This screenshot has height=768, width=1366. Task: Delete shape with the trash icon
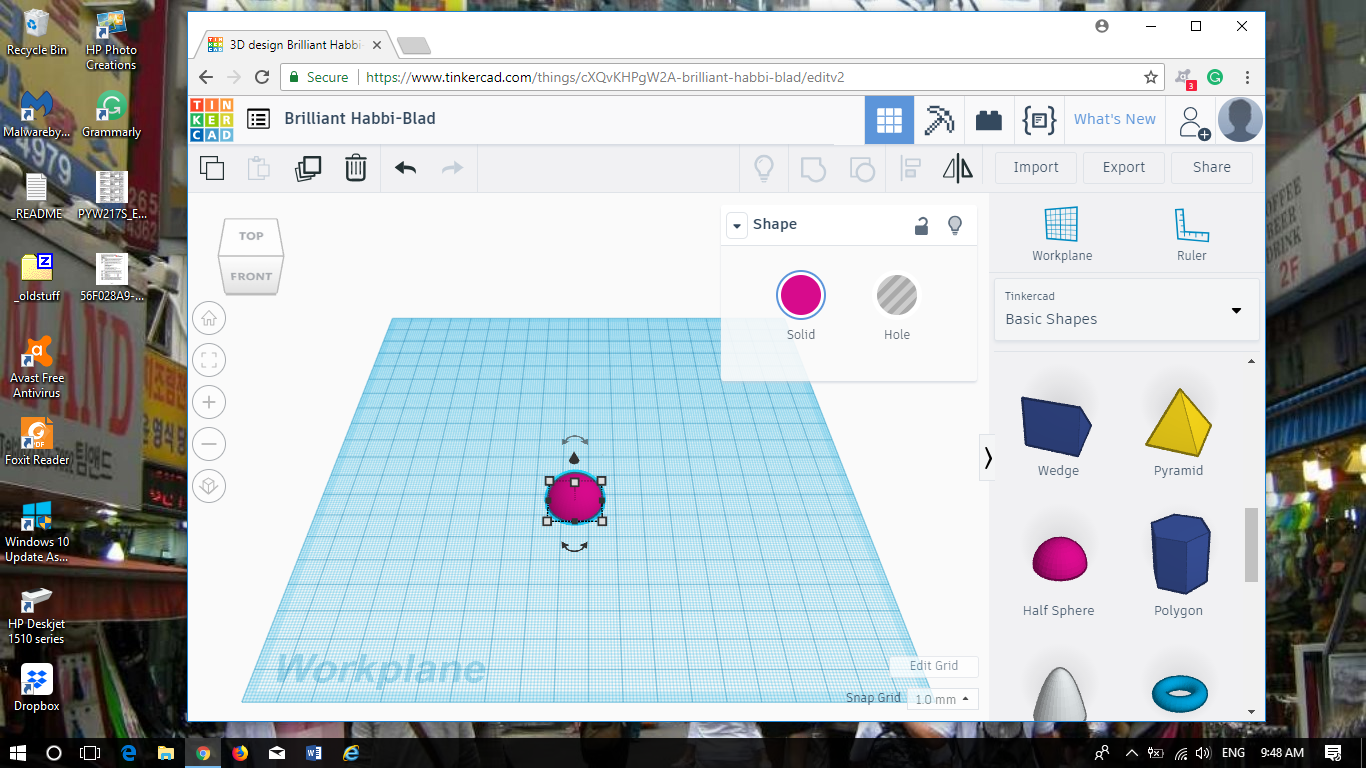click(356, 168)
